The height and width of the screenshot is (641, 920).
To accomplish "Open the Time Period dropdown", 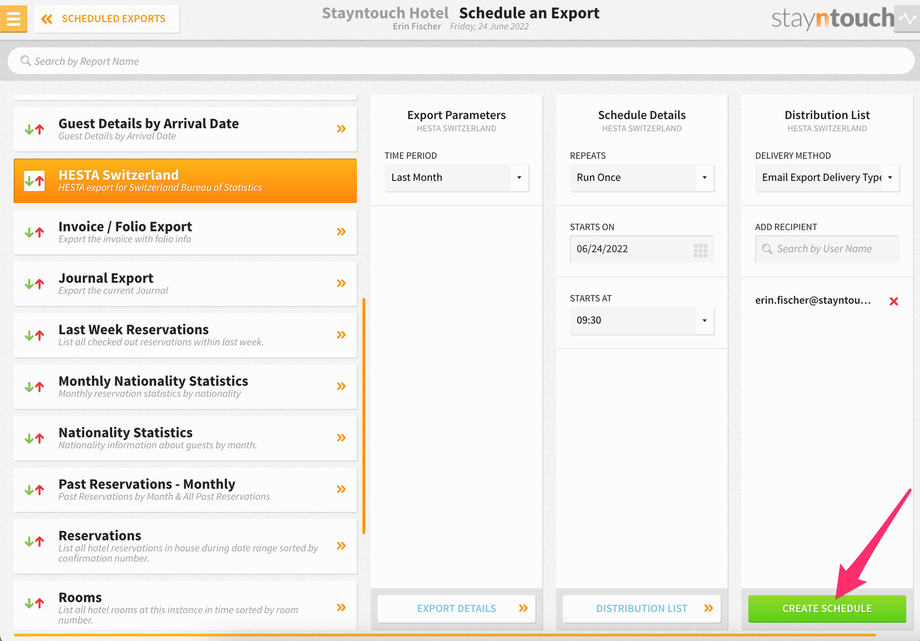I will pyautogui.click(x=456, y=177).
